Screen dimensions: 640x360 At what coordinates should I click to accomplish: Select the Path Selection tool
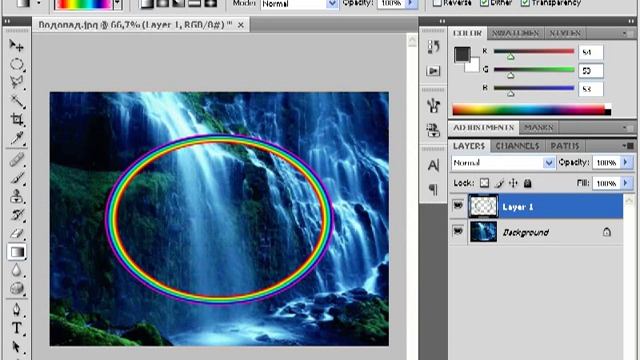coord(16,347)
